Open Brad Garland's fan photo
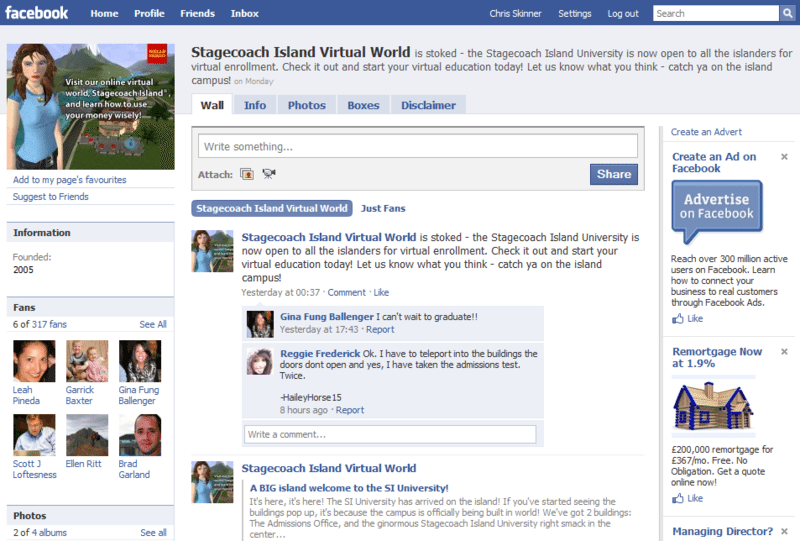 click(140, 435)
